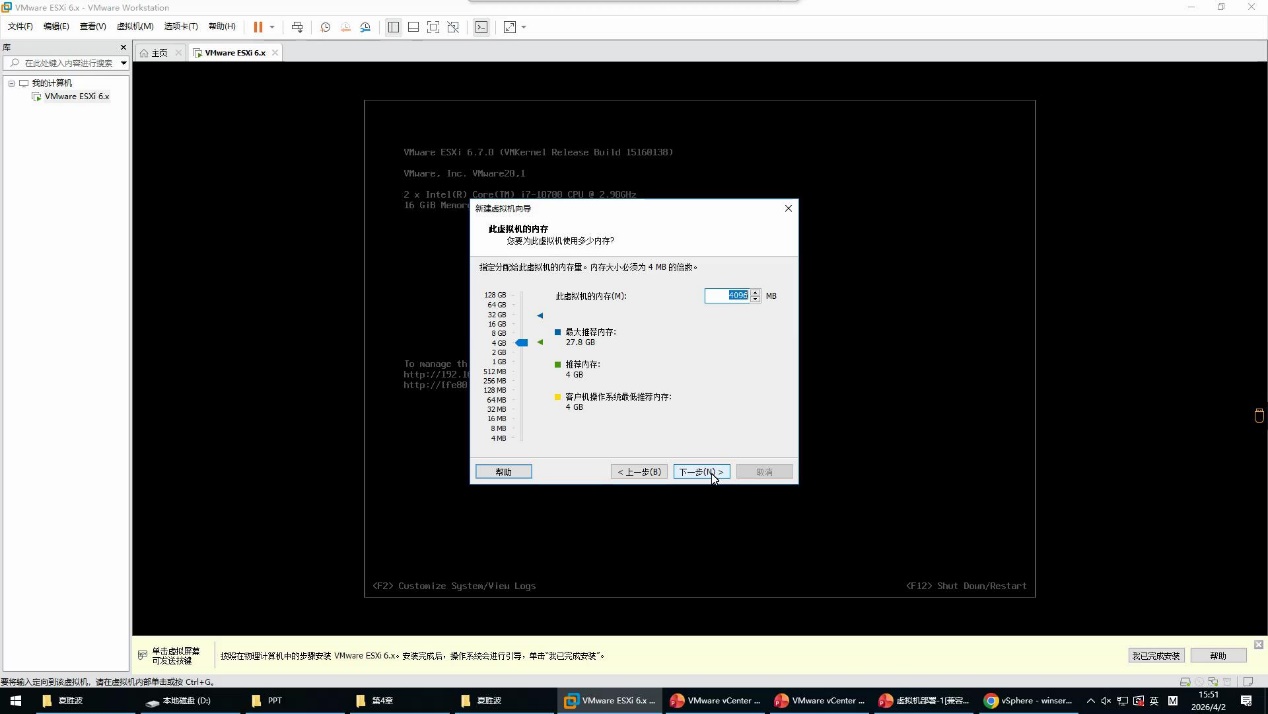
Task: Click the muted volume tray icon
Action: pyautogui.click(x=1106, y=701)
